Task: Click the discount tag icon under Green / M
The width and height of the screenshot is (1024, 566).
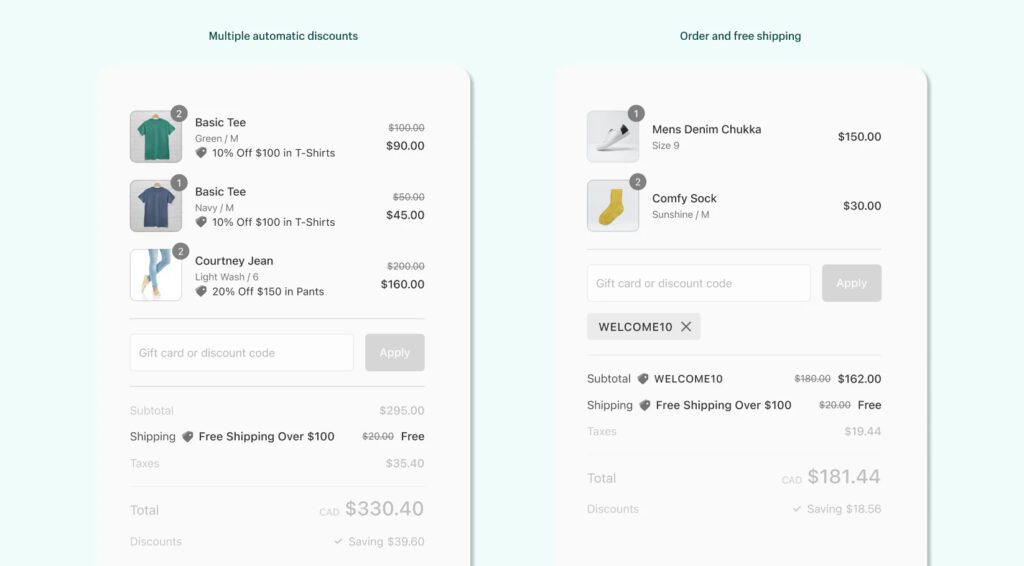Action: click(x=201, y=153)
